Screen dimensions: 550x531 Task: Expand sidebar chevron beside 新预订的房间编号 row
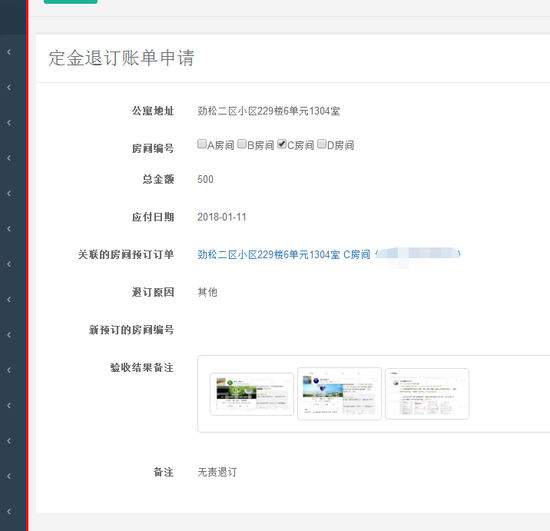9,335
